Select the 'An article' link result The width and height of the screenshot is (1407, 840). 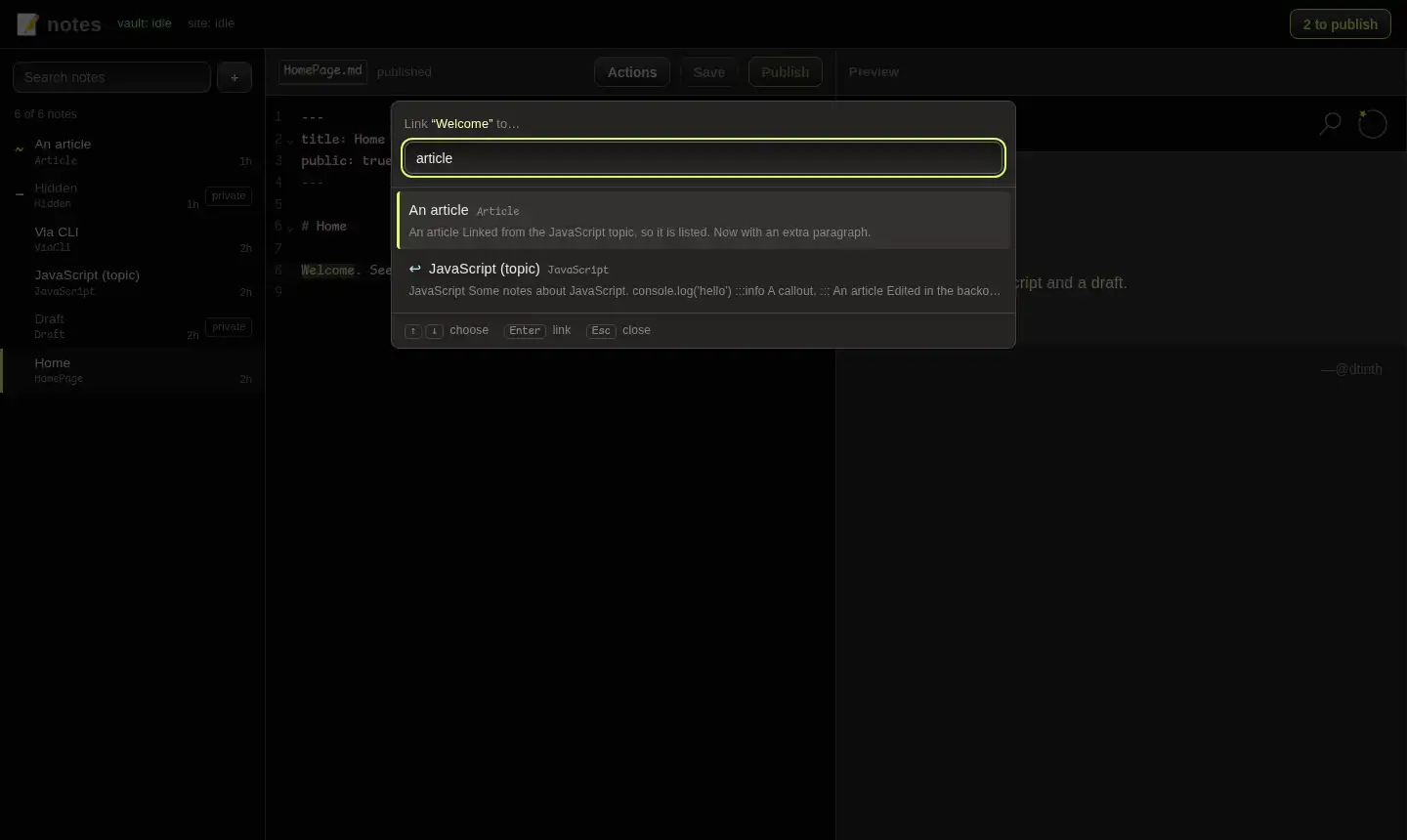tap(703, 221)
